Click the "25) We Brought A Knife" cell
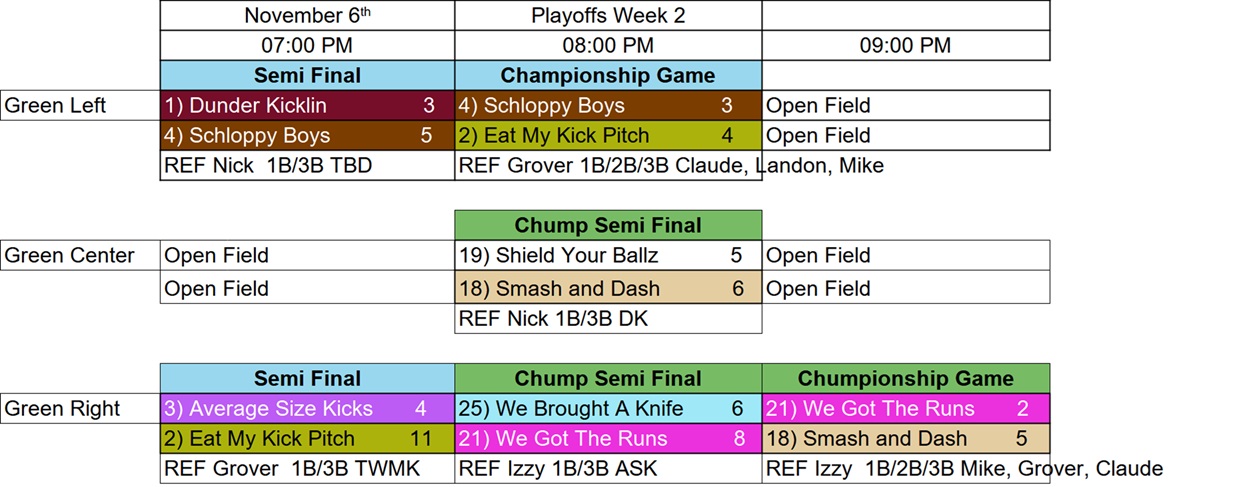 click(607, 409)
